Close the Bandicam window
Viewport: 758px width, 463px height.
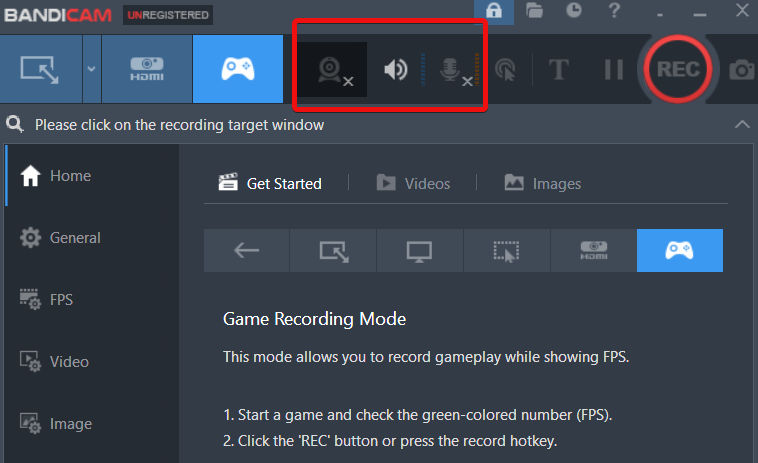[x=743, y=10]
